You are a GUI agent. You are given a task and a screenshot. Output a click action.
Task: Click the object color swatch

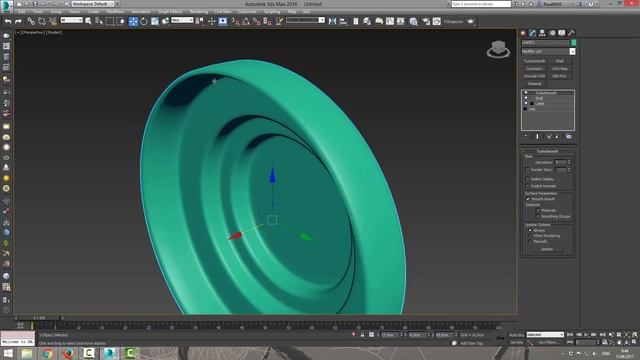573,42
